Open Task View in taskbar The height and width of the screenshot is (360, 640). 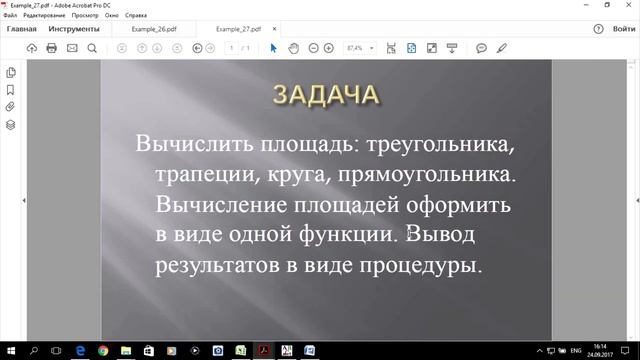[x=56, y=351]
